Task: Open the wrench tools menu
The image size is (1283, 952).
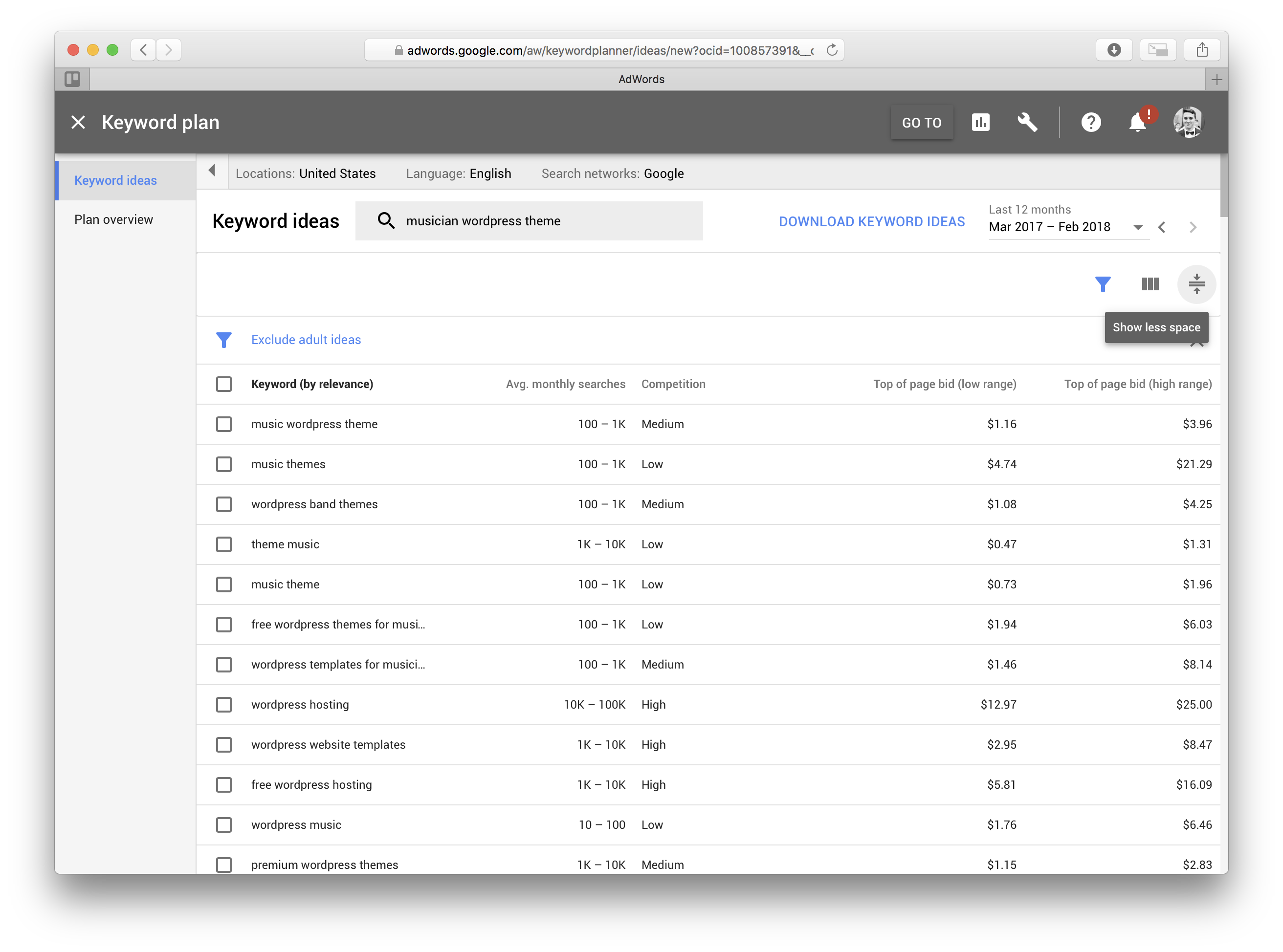Action: [1027, 122]
